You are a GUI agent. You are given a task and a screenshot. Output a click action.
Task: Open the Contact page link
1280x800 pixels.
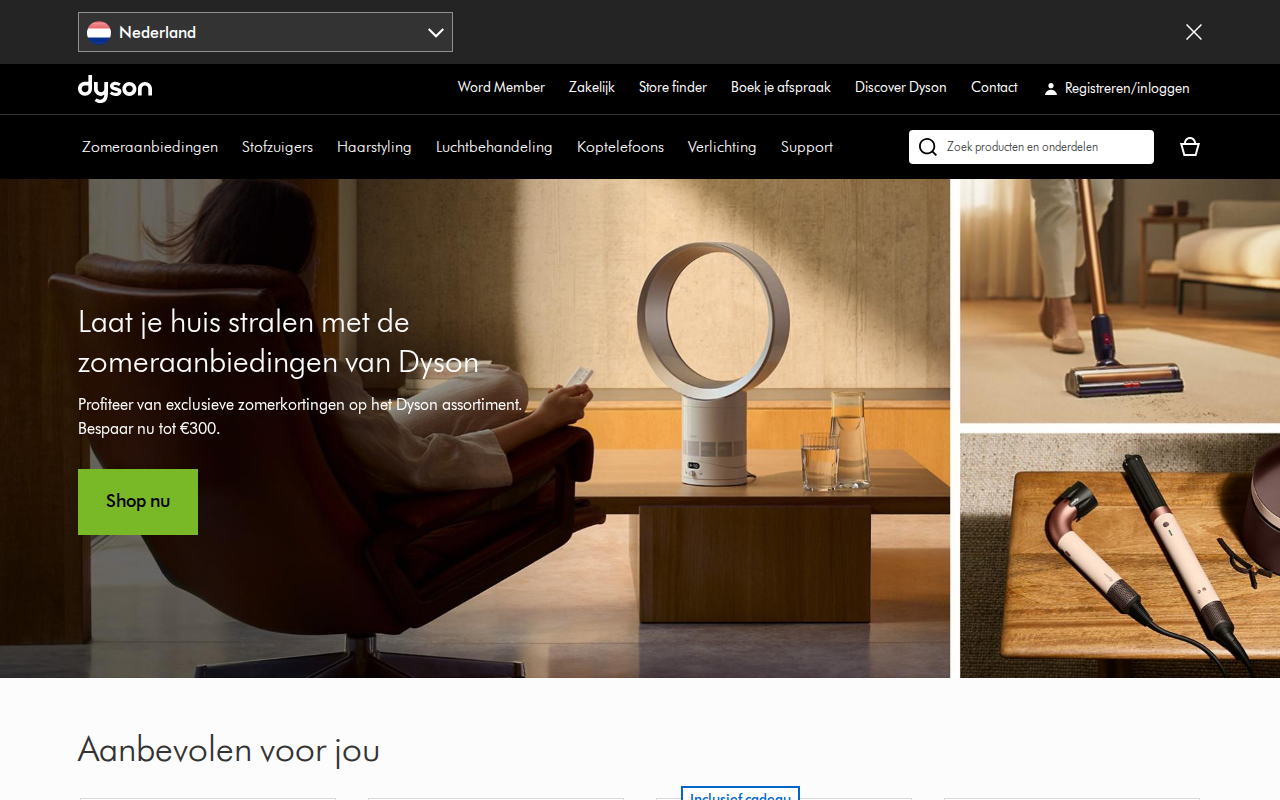[994, 88]
